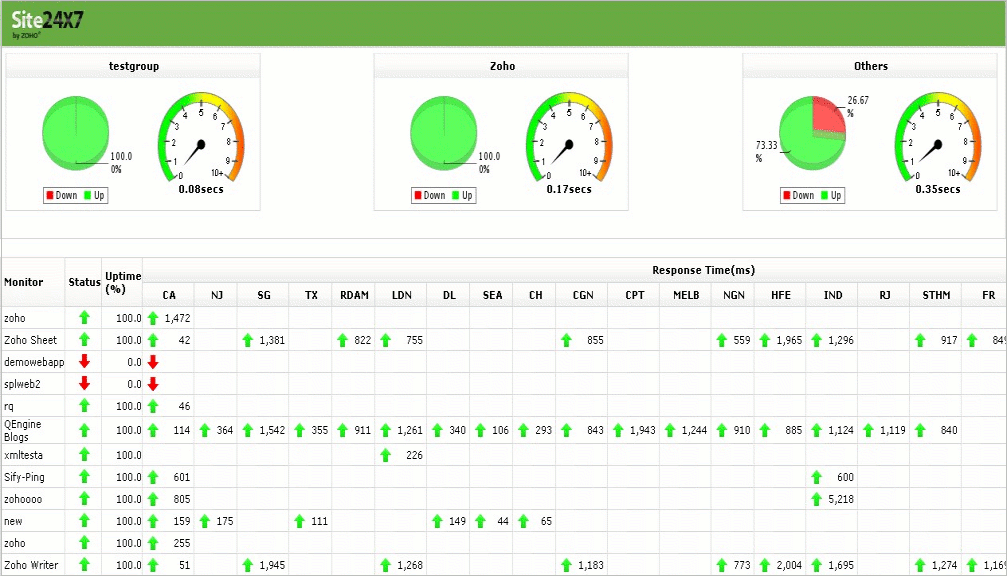
Task: Click the Zoho panel title
Action: (x=502, y=66)
